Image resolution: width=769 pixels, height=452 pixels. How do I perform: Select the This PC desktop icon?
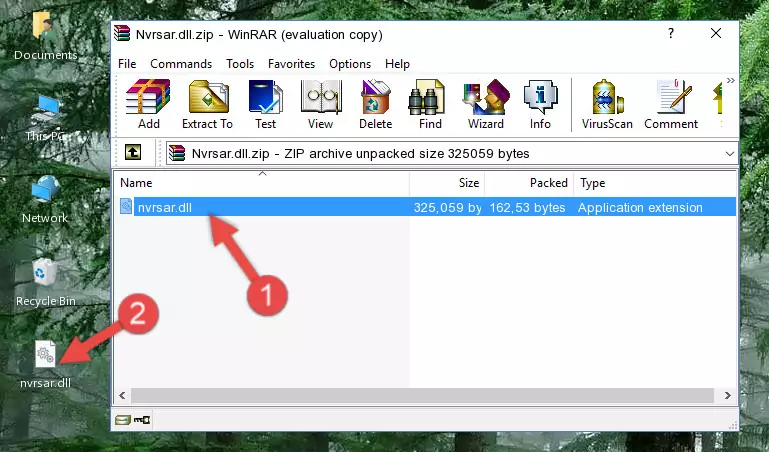pos(46,118)
